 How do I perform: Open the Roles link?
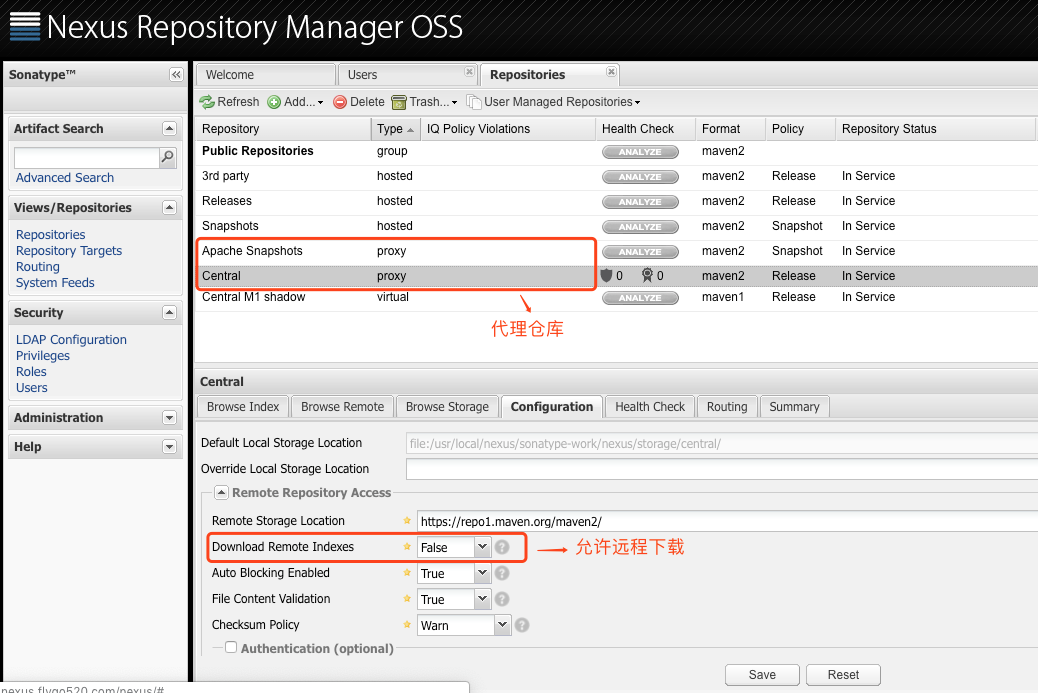31,371
